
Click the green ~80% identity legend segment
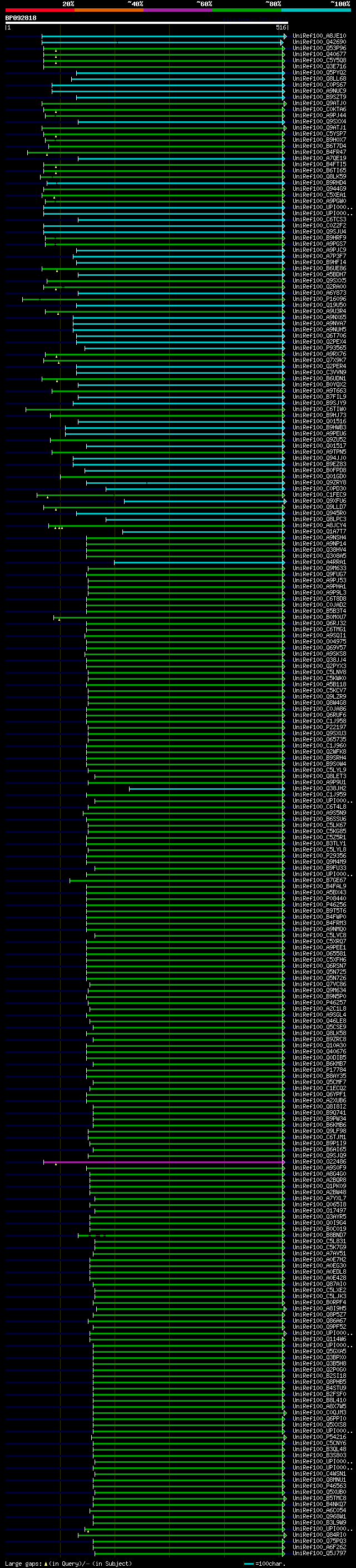pos(247,10)
